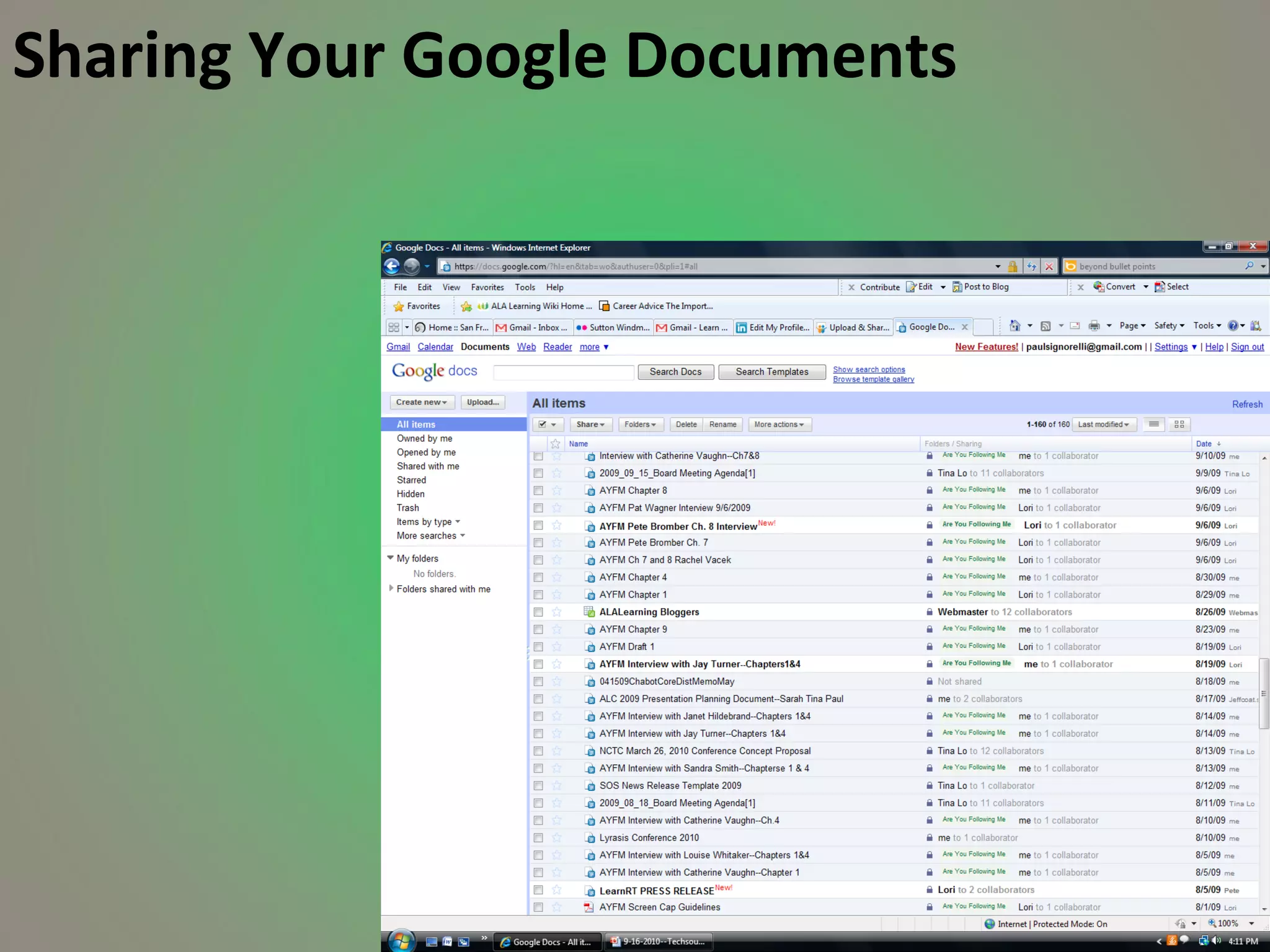Check the box for AYFM Chapter 8

coord(538,490)
